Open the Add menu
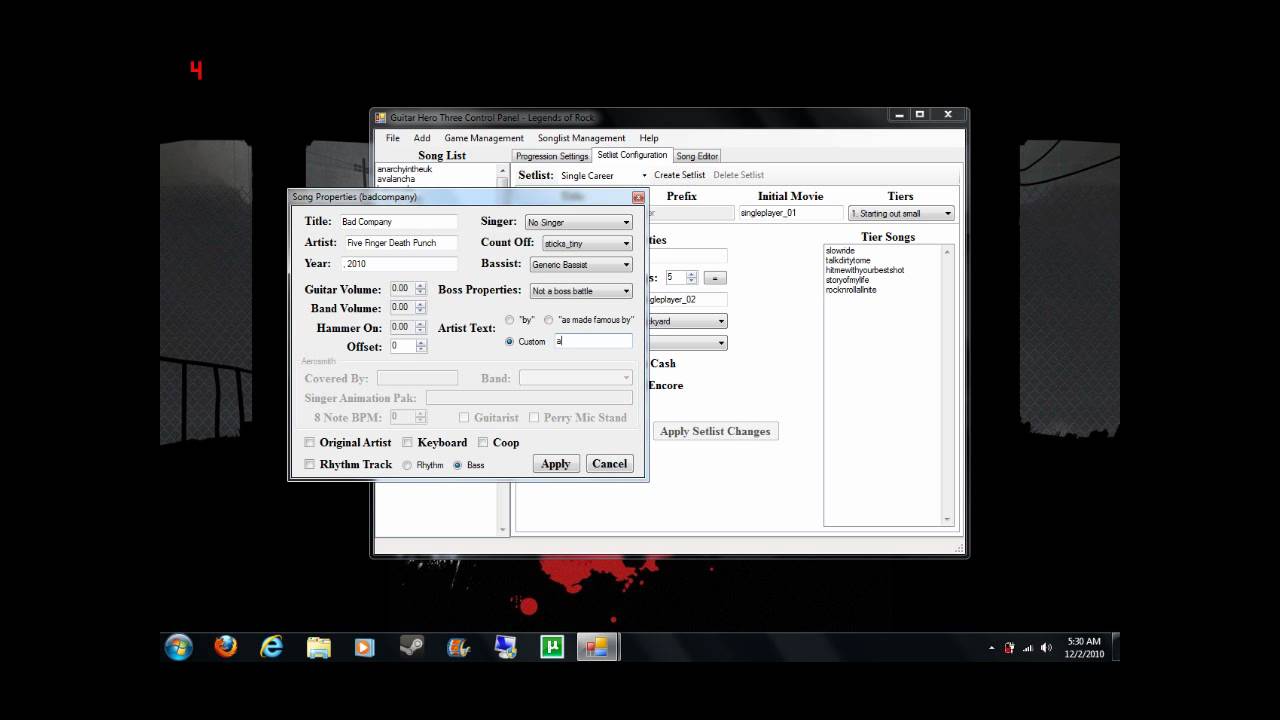Viewport: 1280px width, 720px height. pyautogui.click(x=422, y=138)
